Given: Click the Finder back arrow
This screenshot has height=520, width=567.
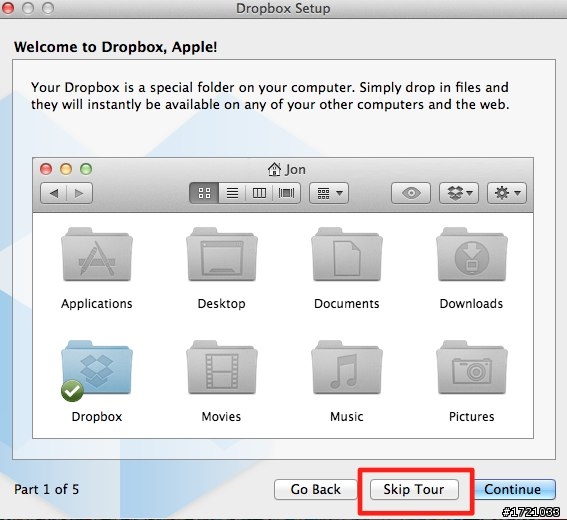Looking at the screenshot, I should tap(54, 193).
